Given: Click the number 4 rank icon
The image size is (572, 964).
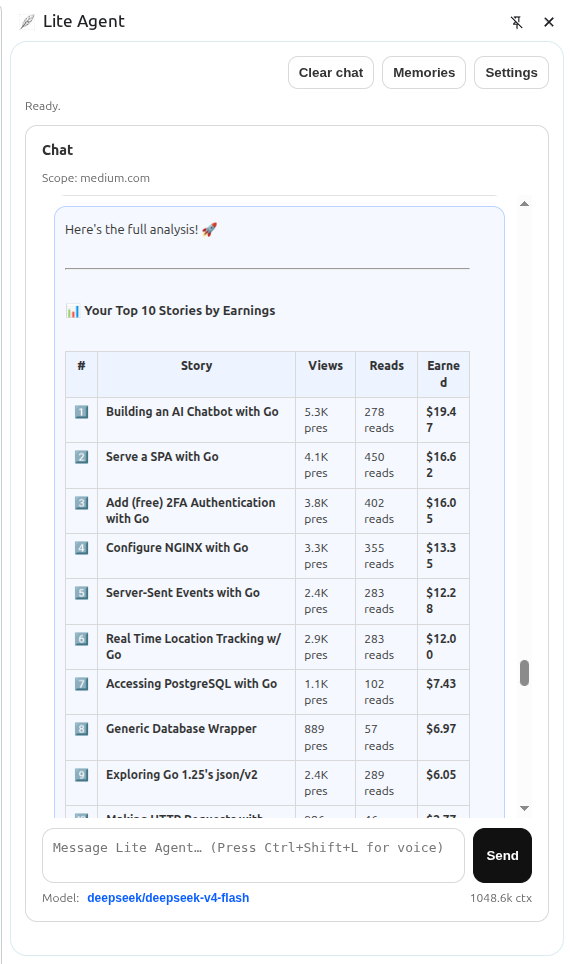Looking at the screenshot, I should [81, 548].
